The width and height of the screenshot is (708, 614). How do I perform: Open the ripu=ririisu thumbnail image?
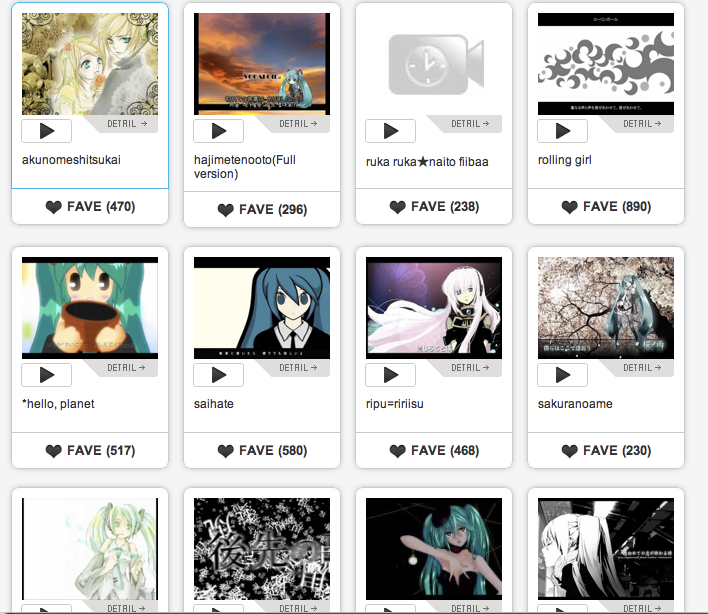point(434,308)
